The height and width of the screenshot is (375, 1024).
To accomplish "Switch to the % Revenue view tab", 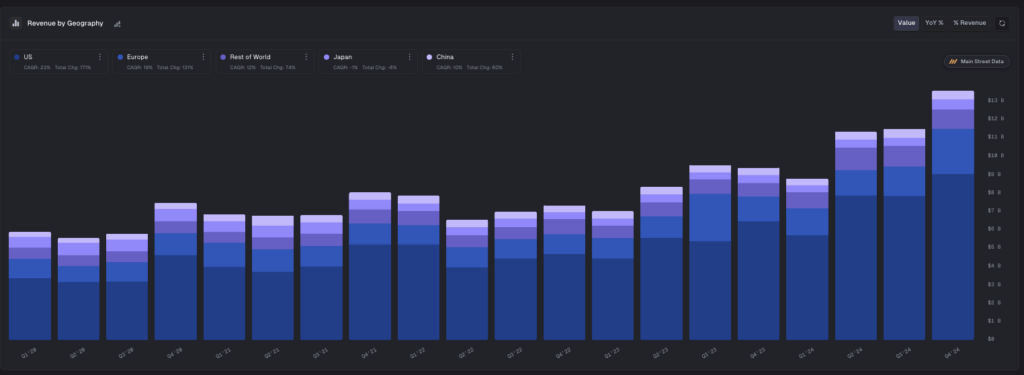I will pos(969,24).
